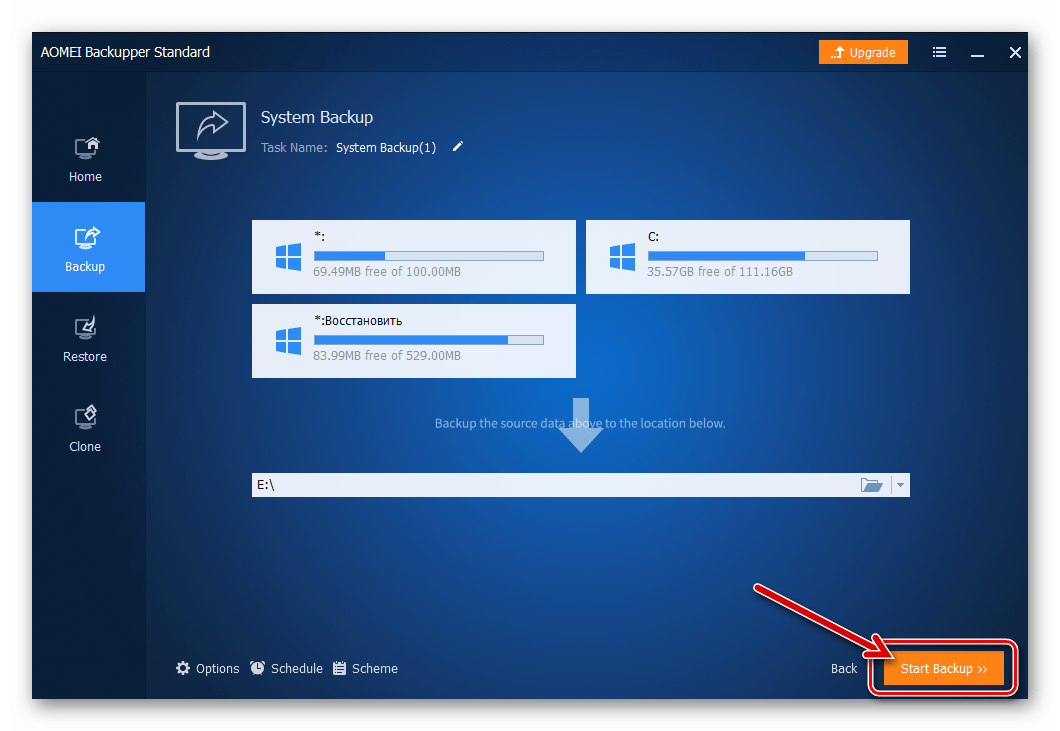Minimize the AOMEI Backupper window
Viewport: 1060px width, 731px height.
coord(977,53)
